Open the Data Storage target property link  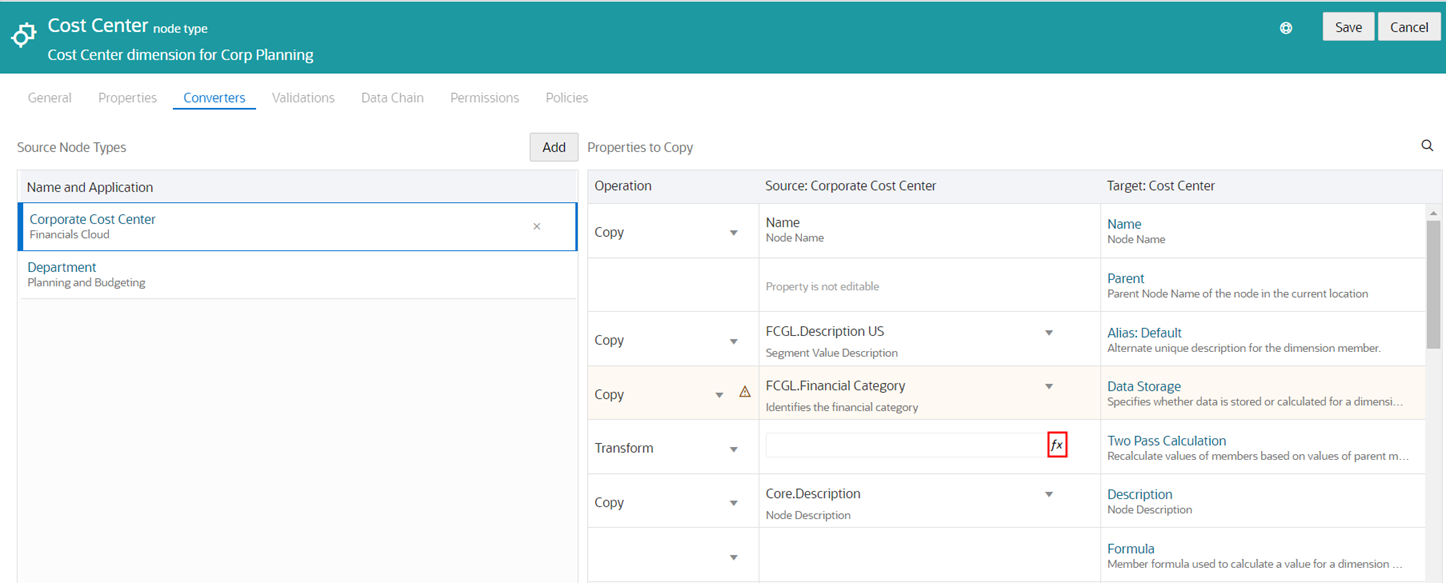click(x=1144, y=386)
